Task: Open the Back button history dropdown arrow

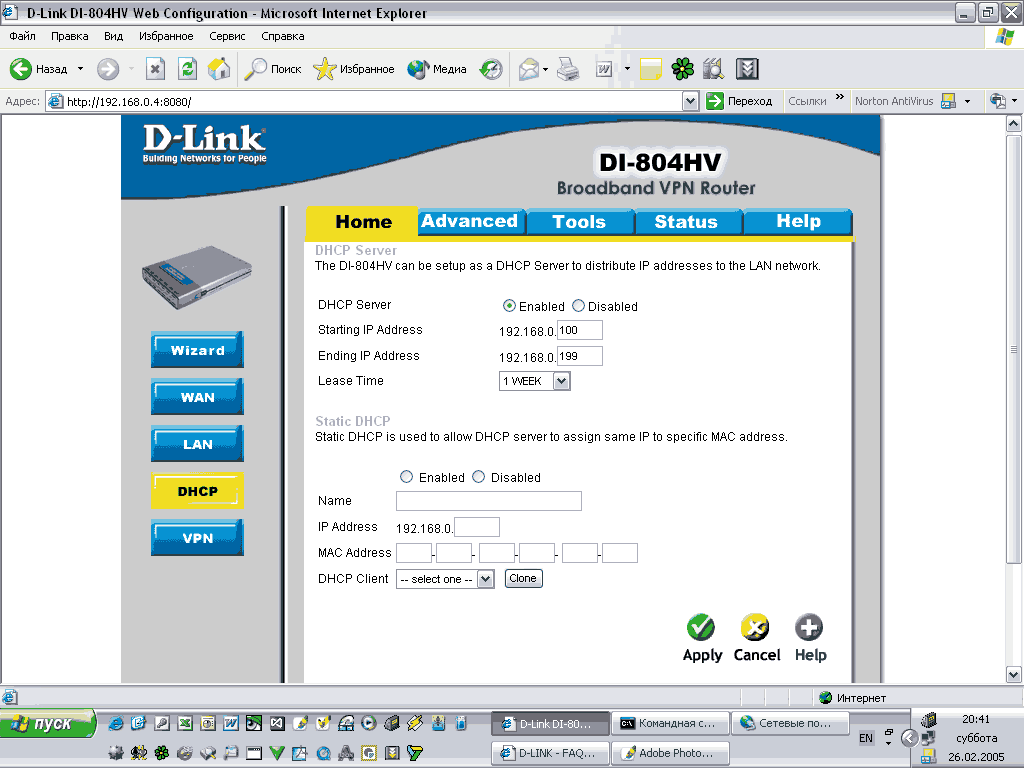Action: pos(80,69)
